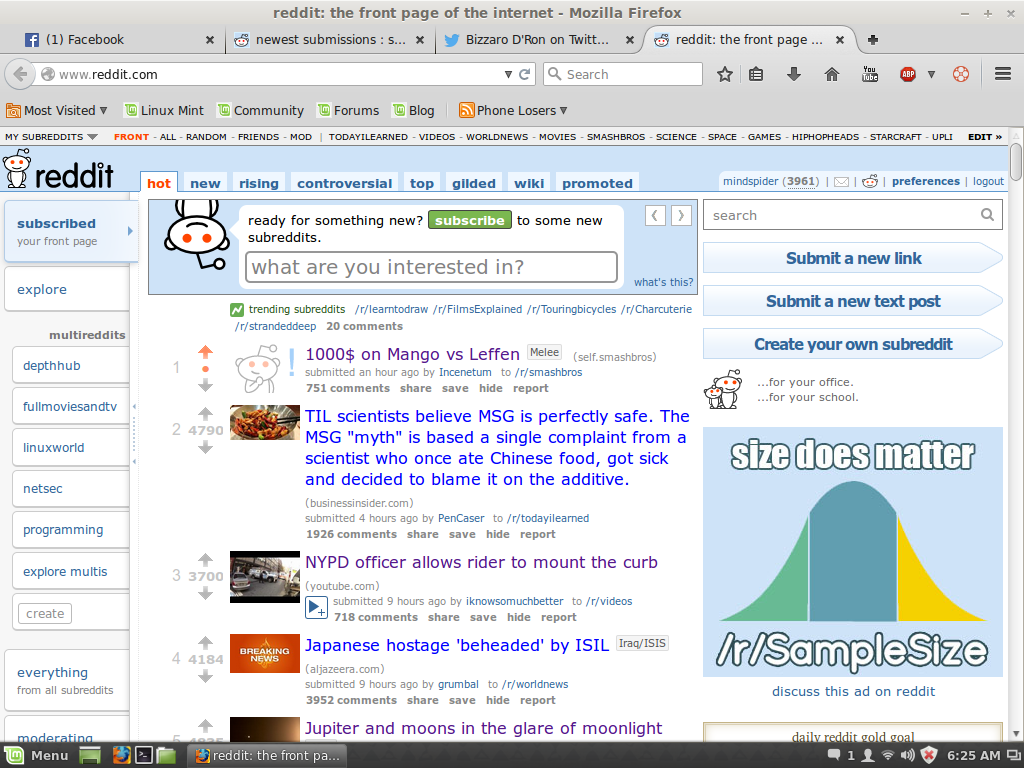1024x768 pixels.
Task: Open Firefox downloads arrow icon
Action: click(793, 74)
